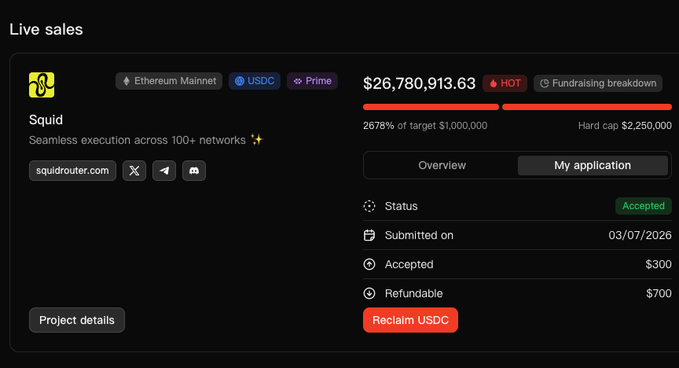The width and height of the screenshot is (679, 368).
Task: Click the Prime tier tag
Action: click(x=312, y=81)
